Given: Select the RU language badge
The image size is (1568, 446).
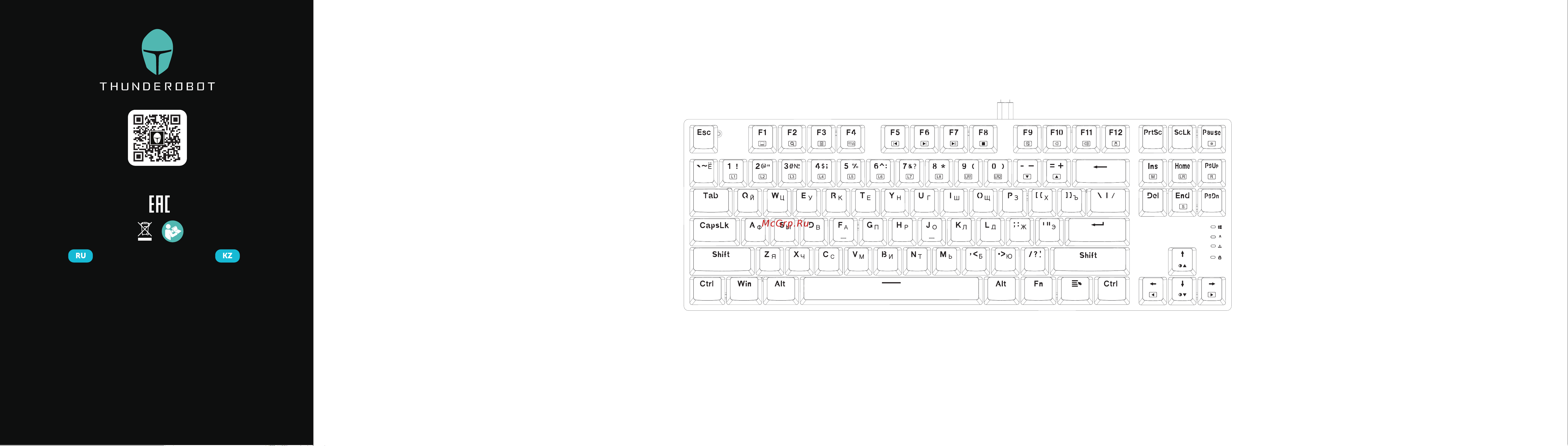Looking at the screenshot, I should [x=80, y=256].
